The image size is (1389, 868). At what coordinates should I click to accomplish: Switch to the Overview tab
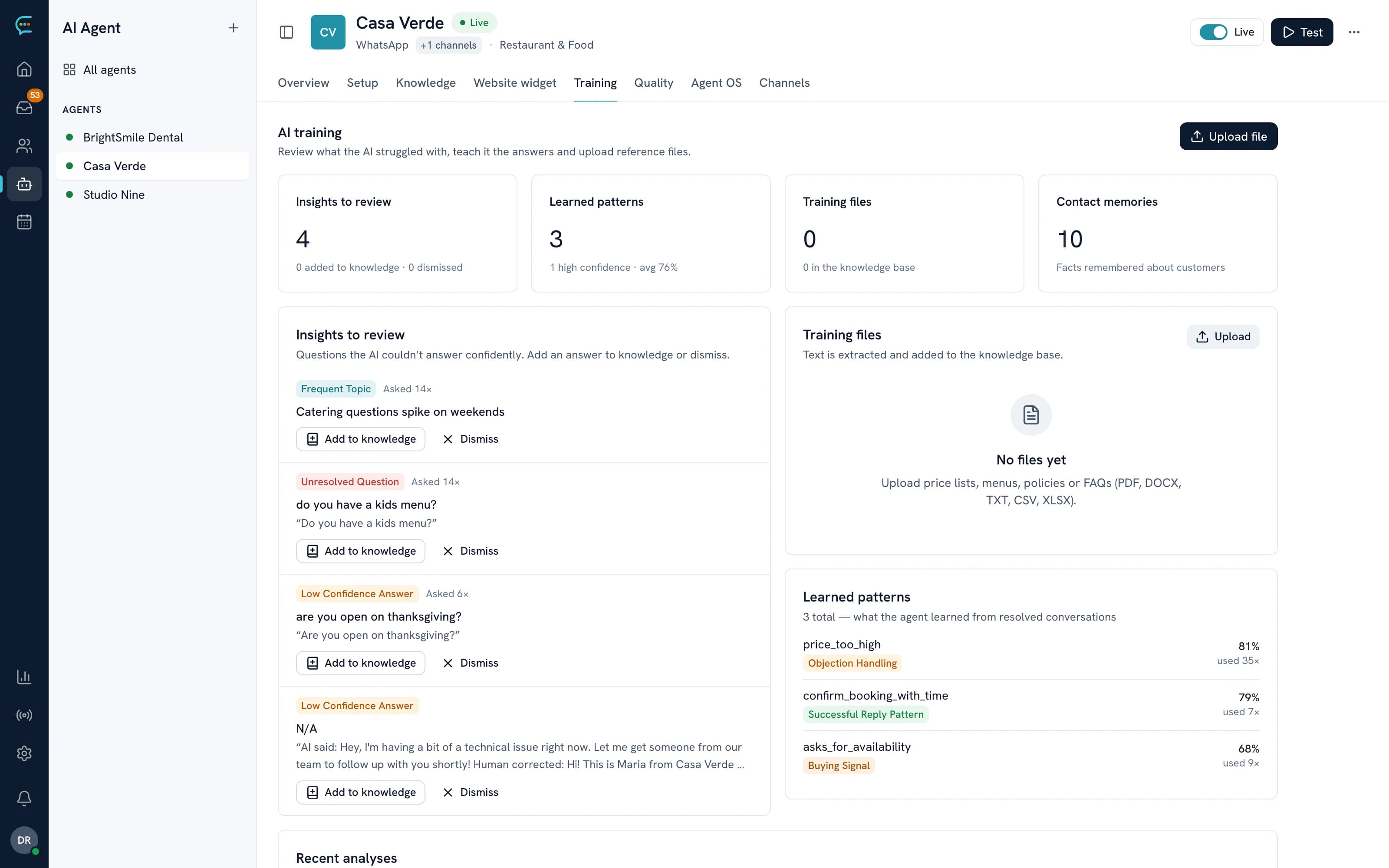click(x=303, y=82)
